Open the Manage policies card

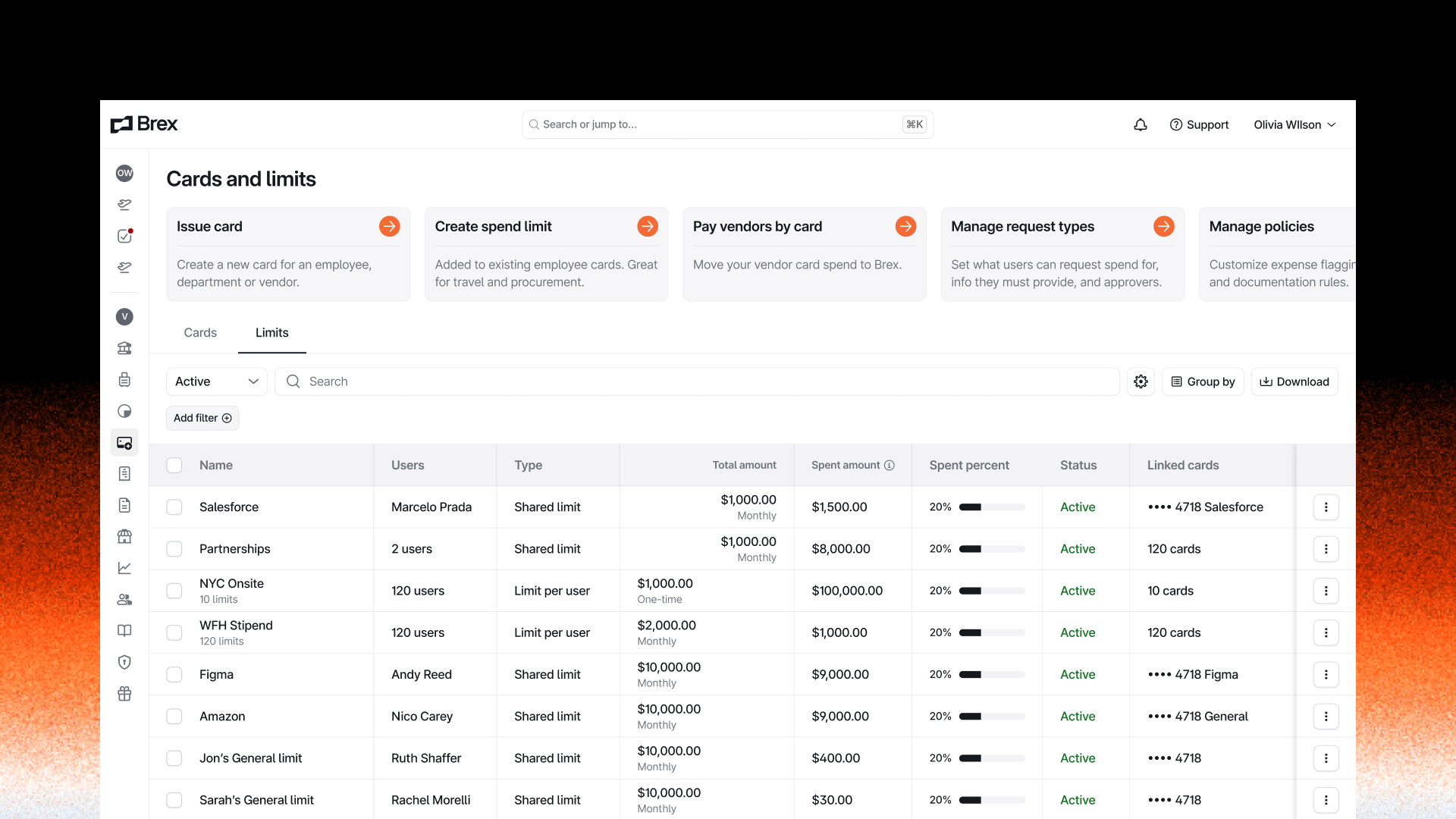point(1277,254)
